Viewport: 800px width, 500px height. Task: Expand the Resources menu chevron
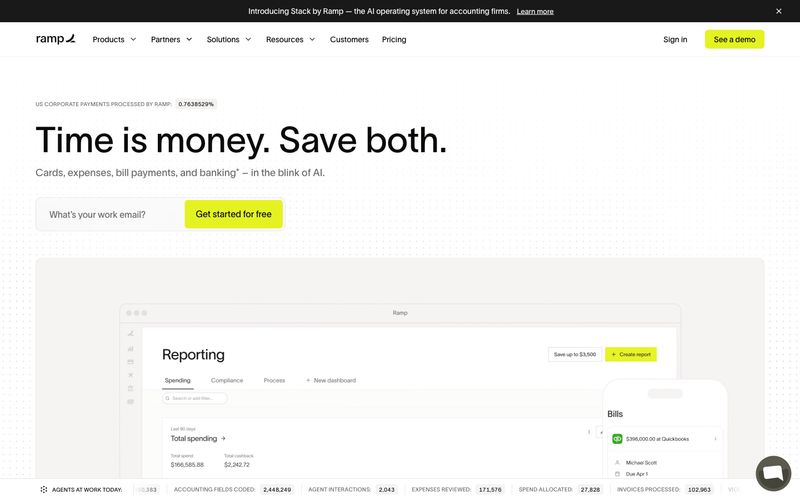312,39
